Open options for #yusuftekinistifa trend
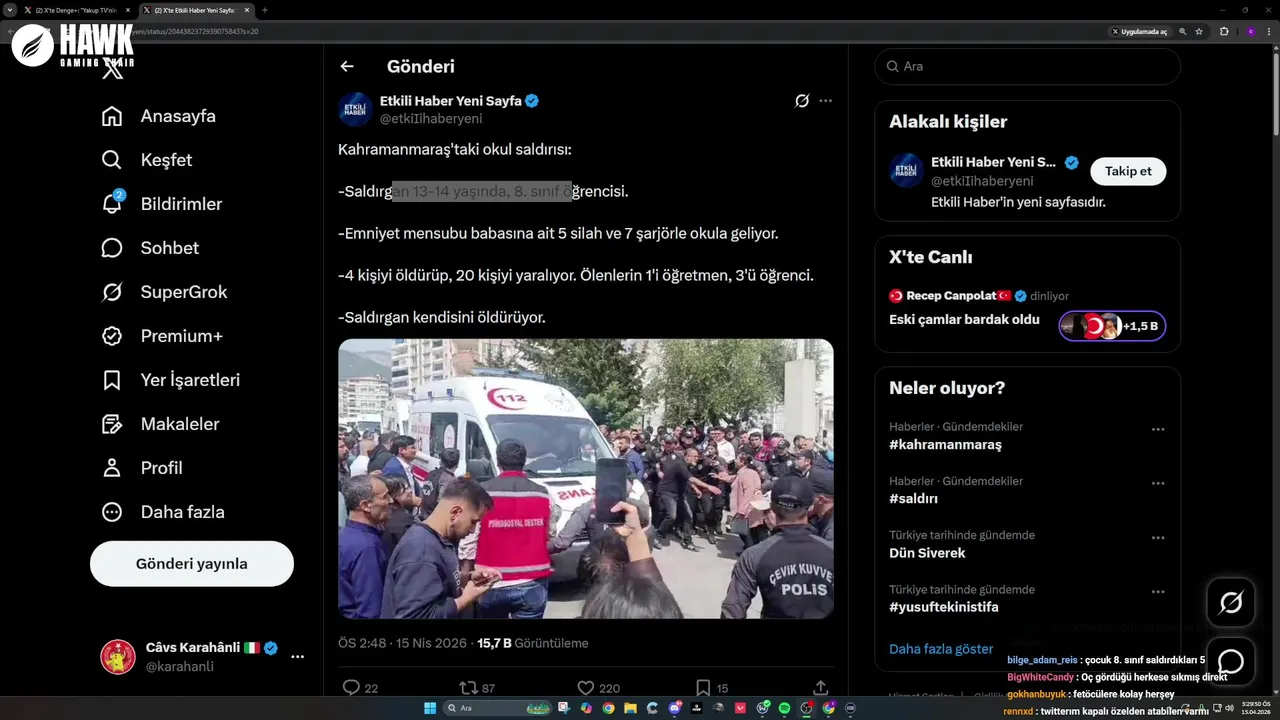The height and width of the screenshot is (720, 1280). [x=1158, y=592]
